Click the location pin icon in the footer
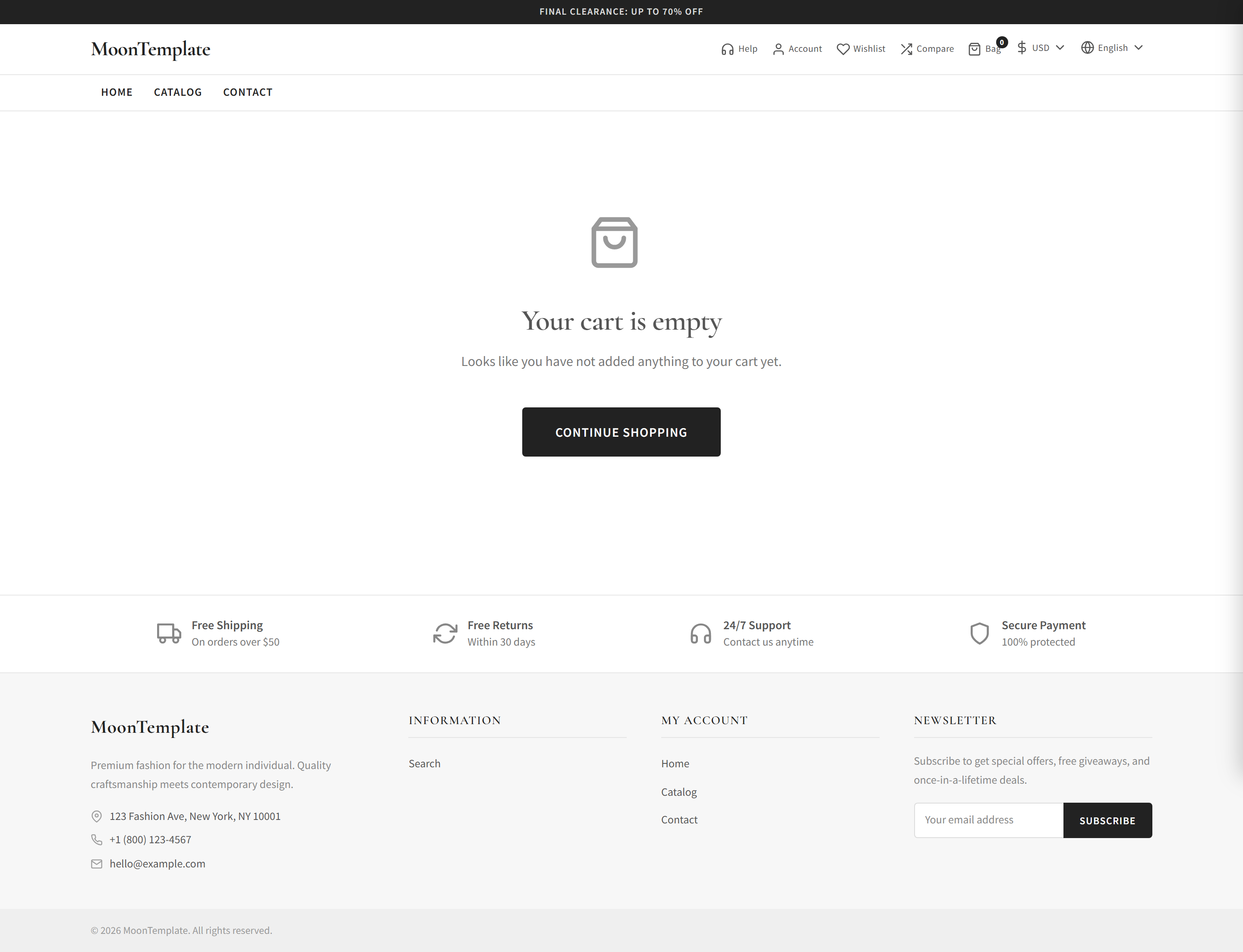 96,816
